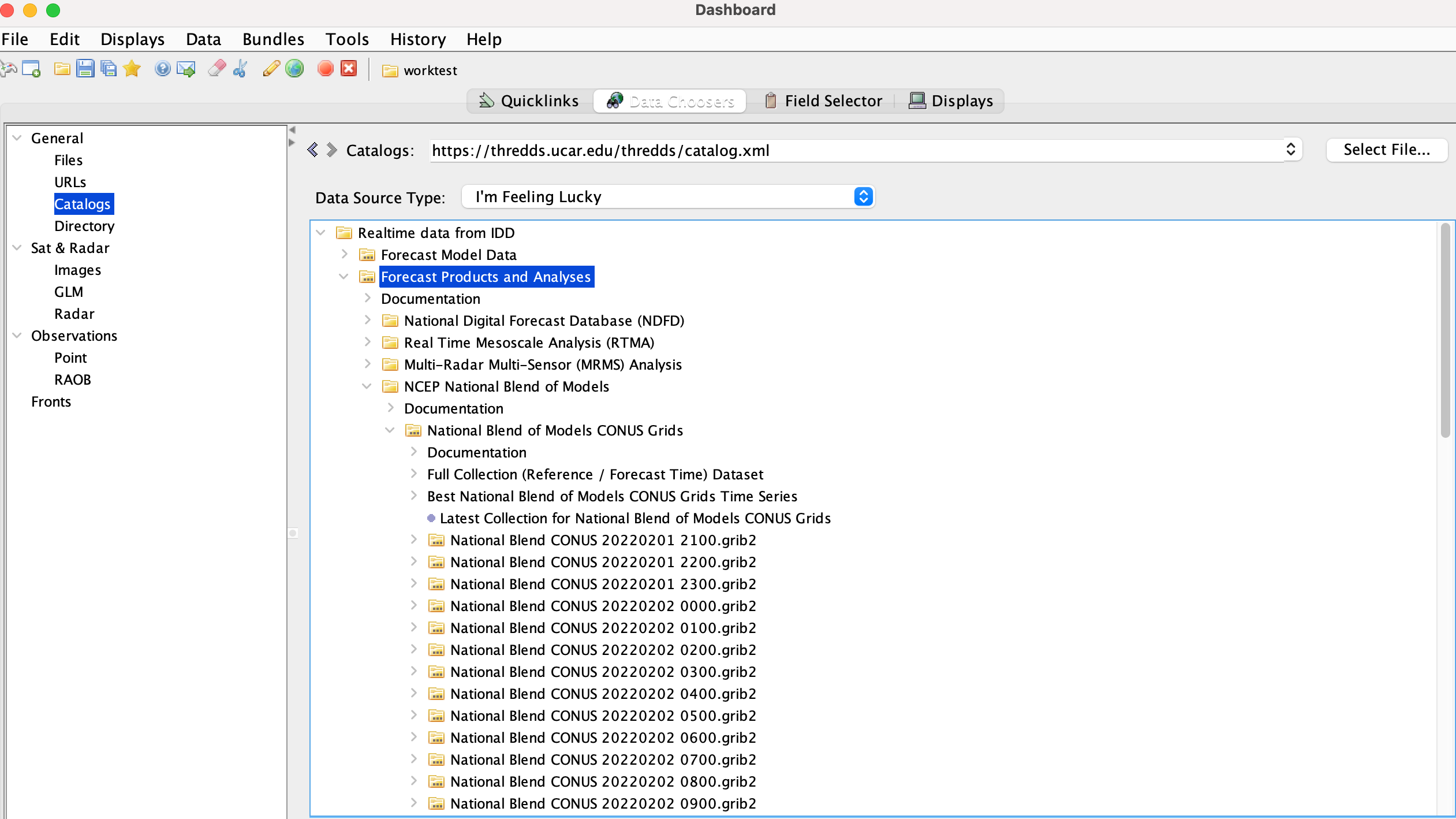
Task: Switch to the Field Selector tab
Action: 823,101
